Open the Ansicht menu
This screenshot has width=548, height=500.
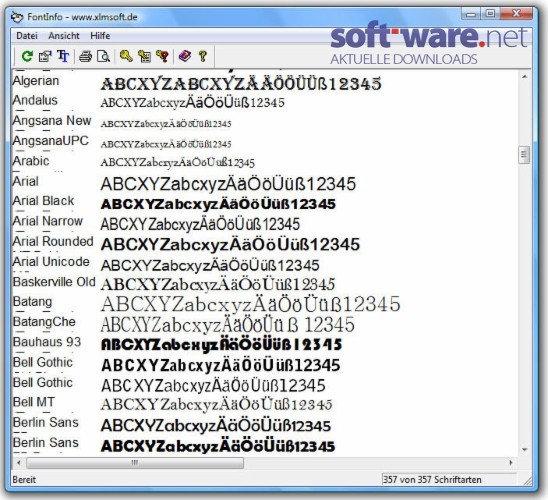64,36
